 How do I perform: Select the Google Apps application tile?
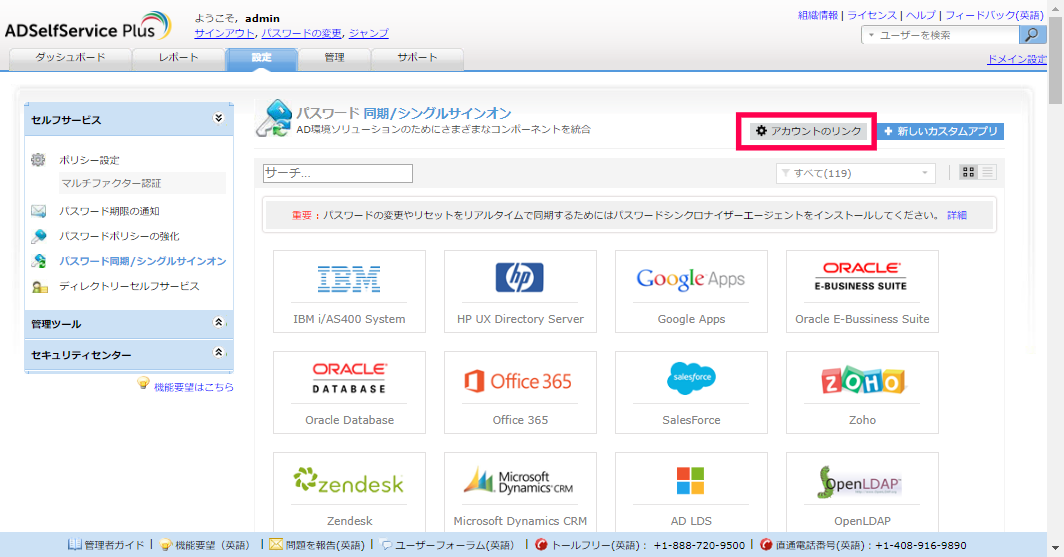pos(691,290)
